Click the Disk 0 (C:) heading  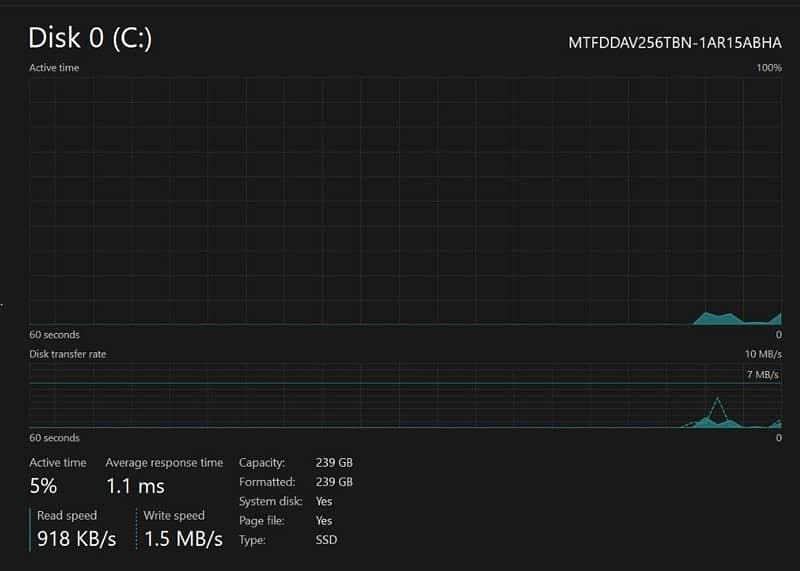[x=90, y=38]
